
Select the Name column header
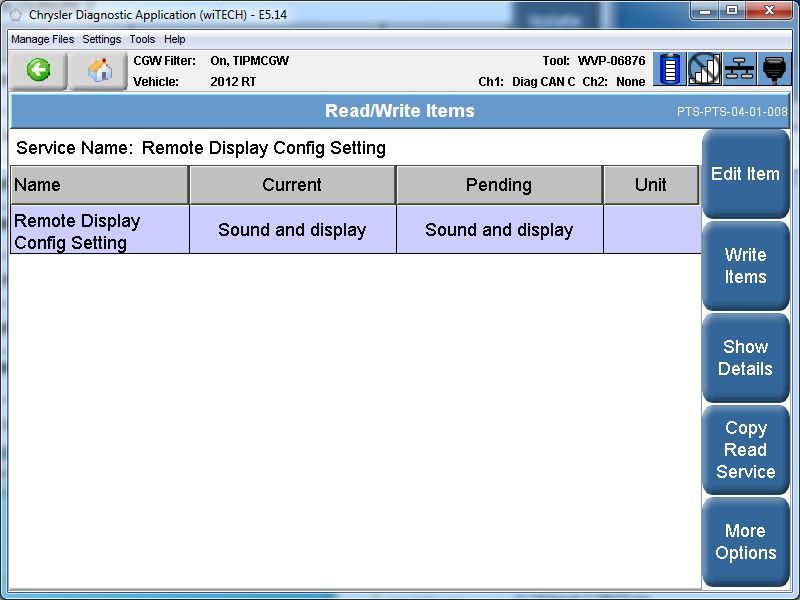[99, 185]
